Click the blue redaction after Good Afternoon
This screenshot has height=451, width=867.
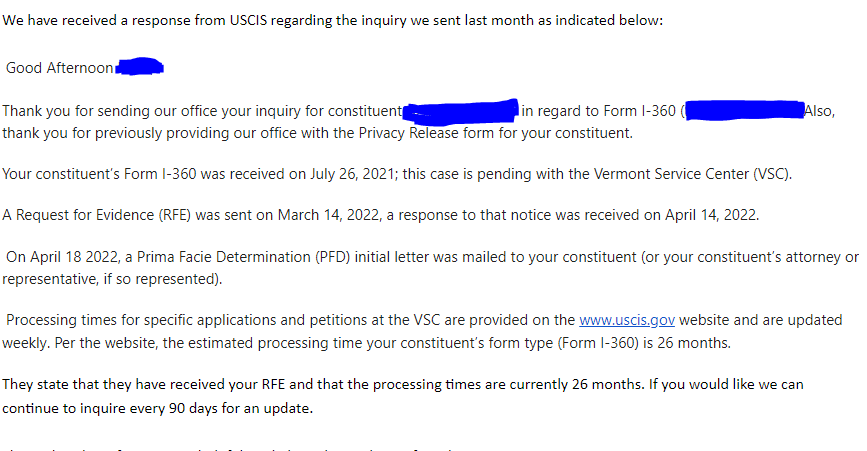(x=140, y=66)
